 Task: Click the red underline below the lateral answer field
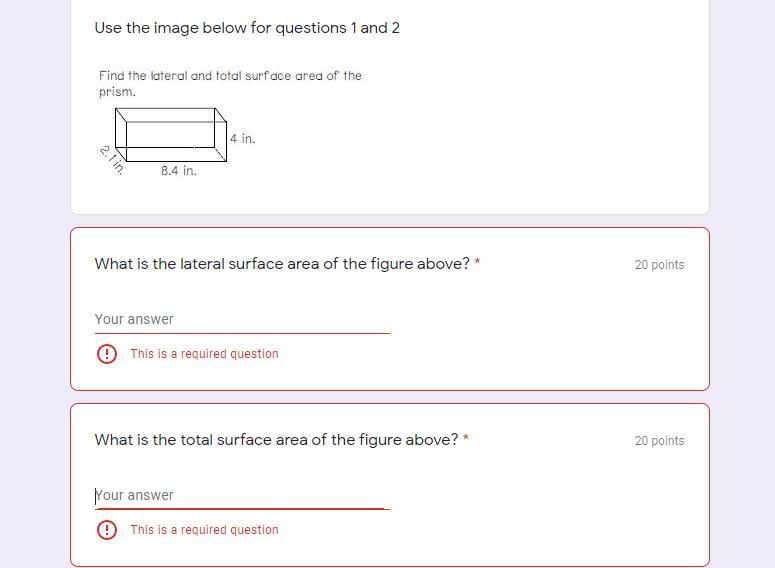pyautogui.click(x=241, y=333)
